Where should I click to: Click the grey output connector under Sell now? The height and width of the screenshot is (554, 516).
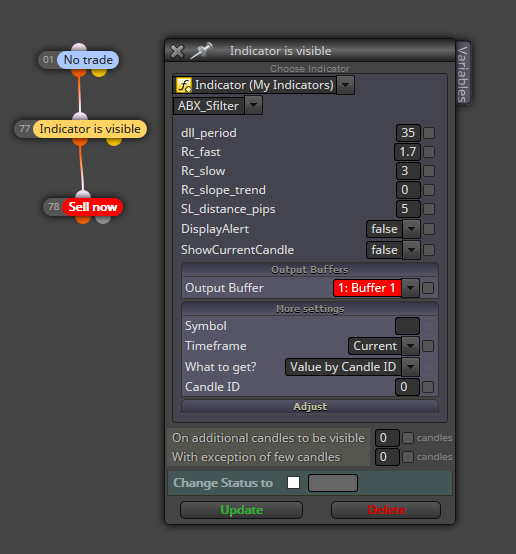(103, 219)
